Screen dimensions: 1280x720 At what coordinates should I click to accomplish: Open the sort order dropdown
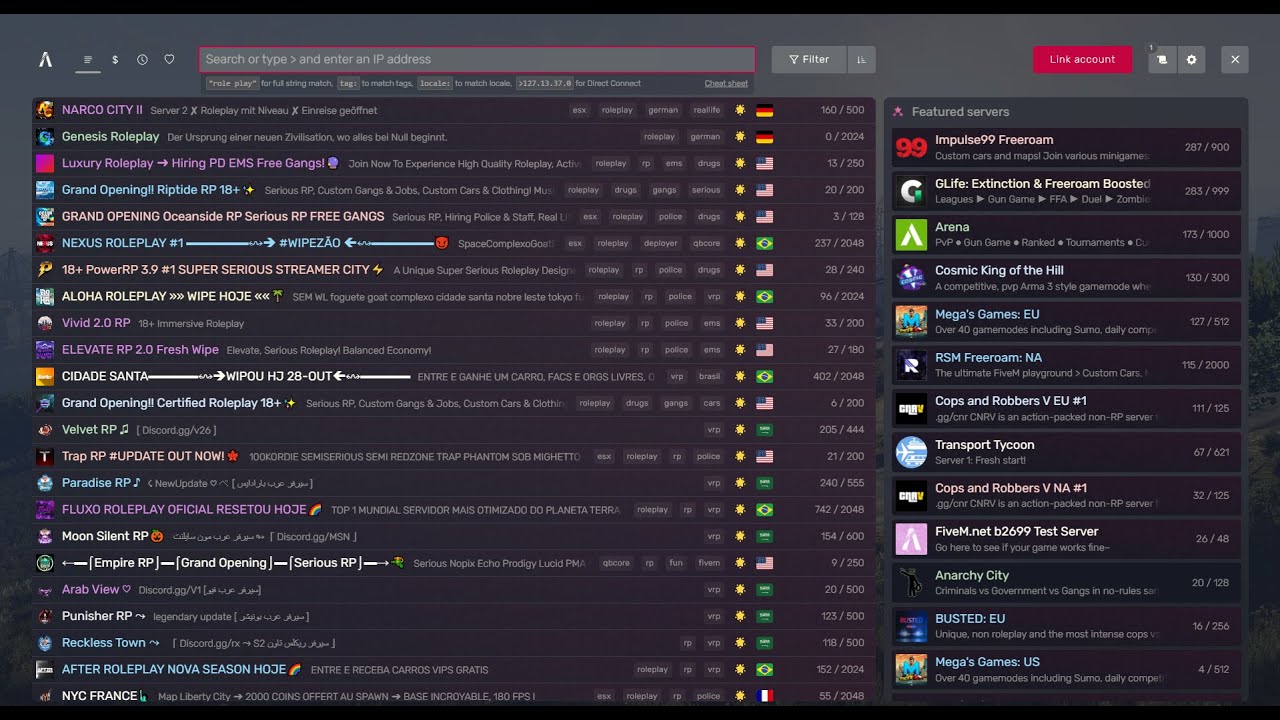coord(862,60)
